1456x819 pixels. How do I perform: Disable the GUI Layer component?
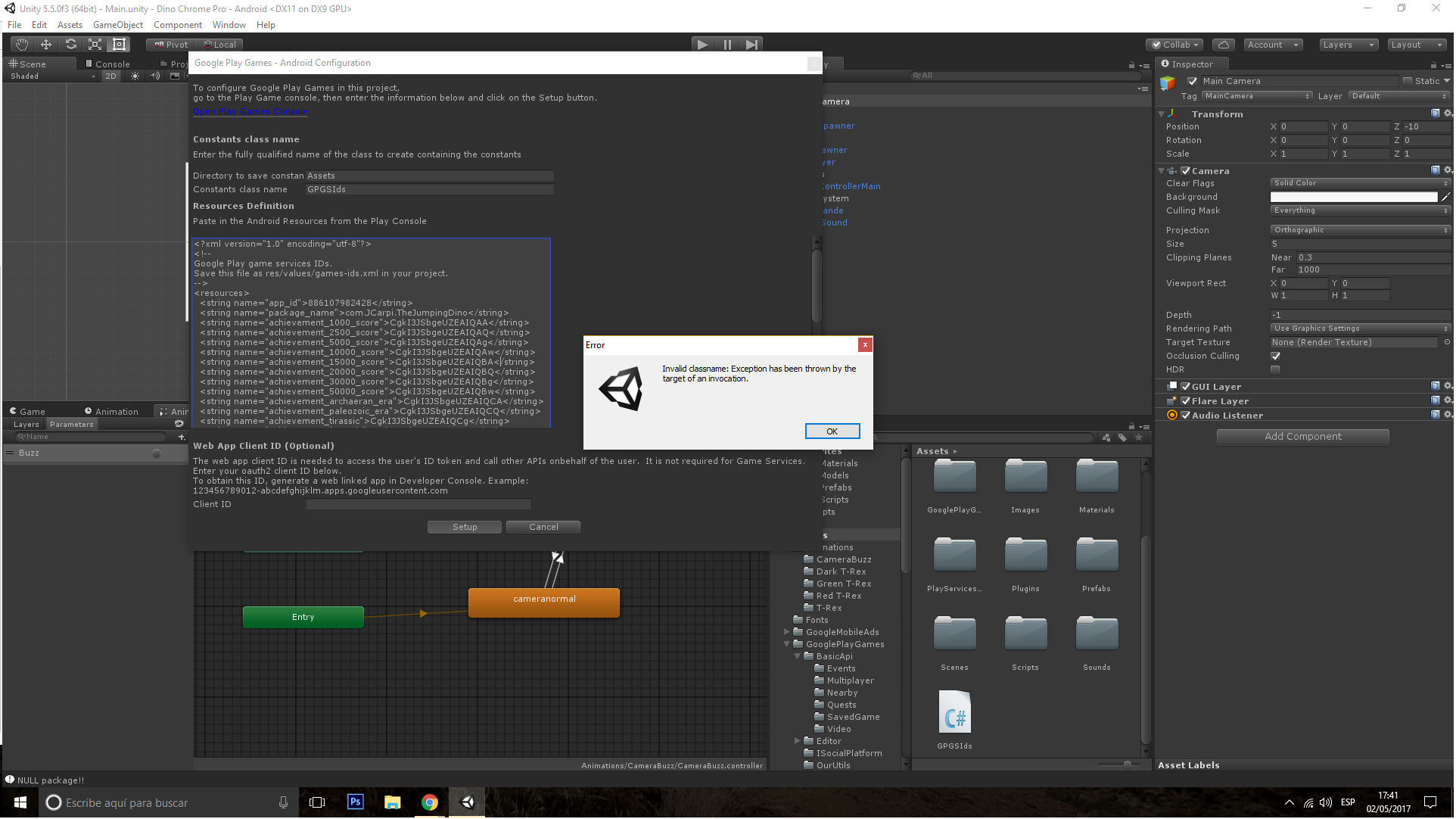[1186, 387]
